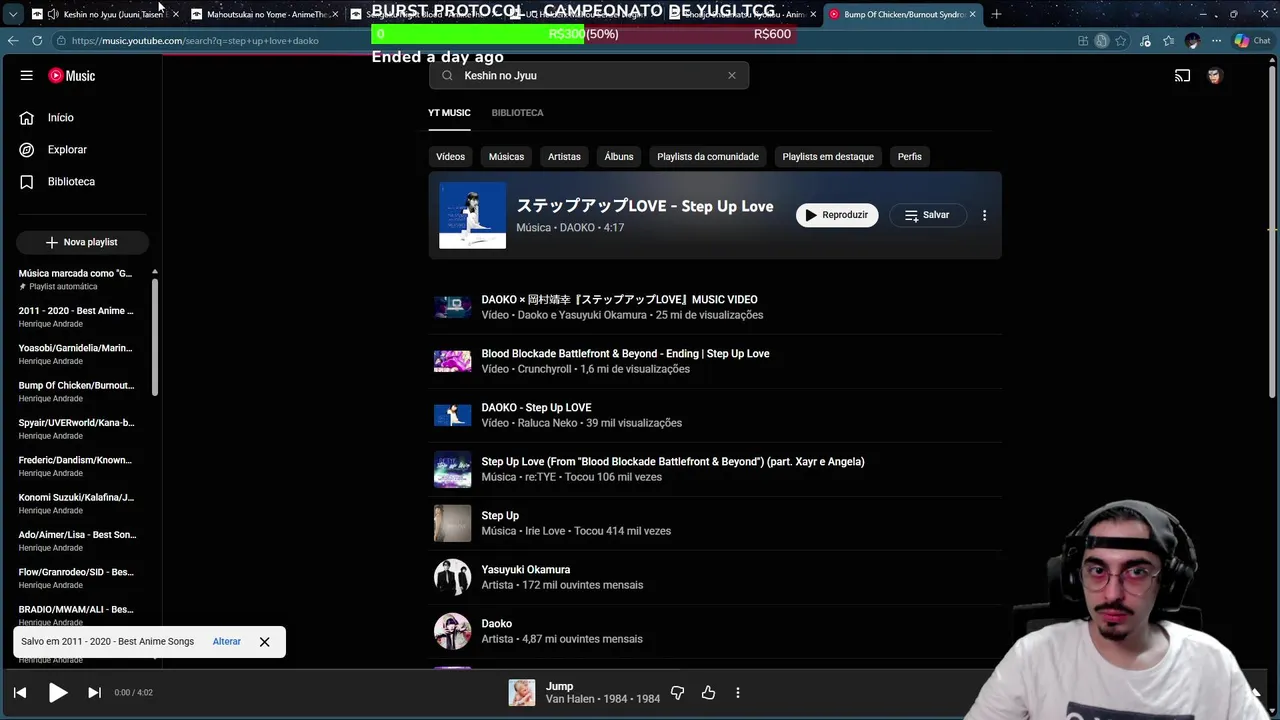Like the song Jump

708,692
